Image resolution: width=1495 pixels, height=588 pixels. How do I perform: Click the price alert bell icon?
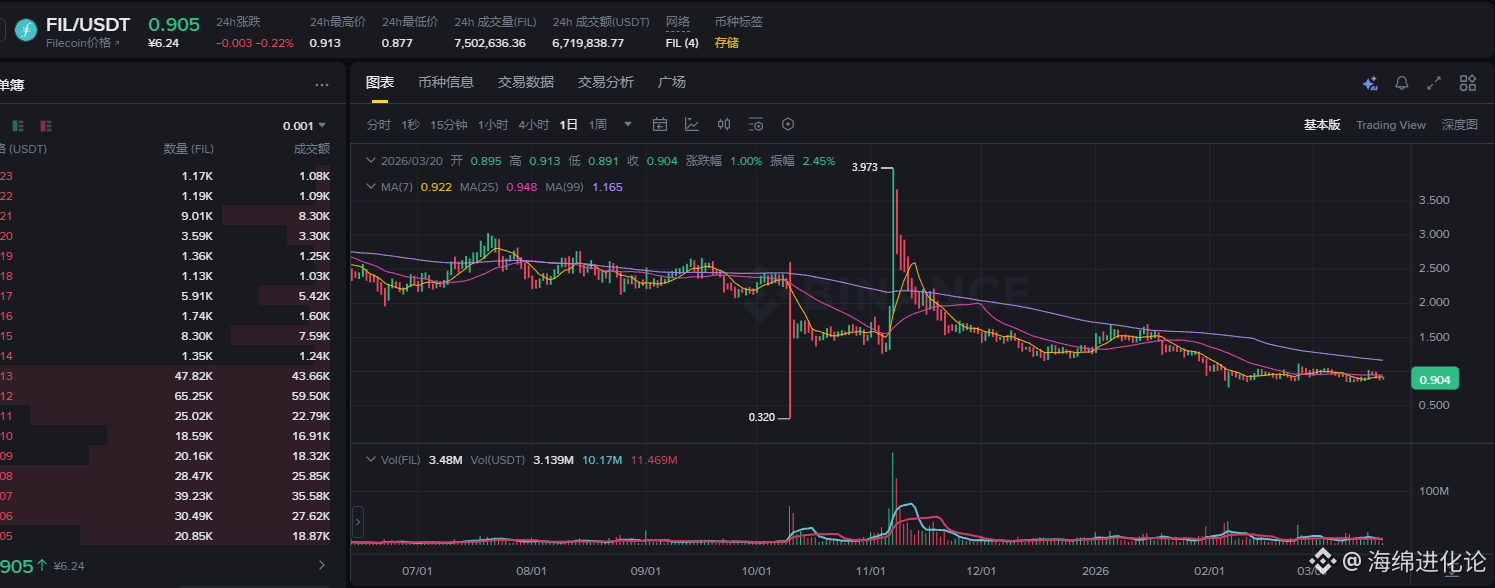(1402, 84)
